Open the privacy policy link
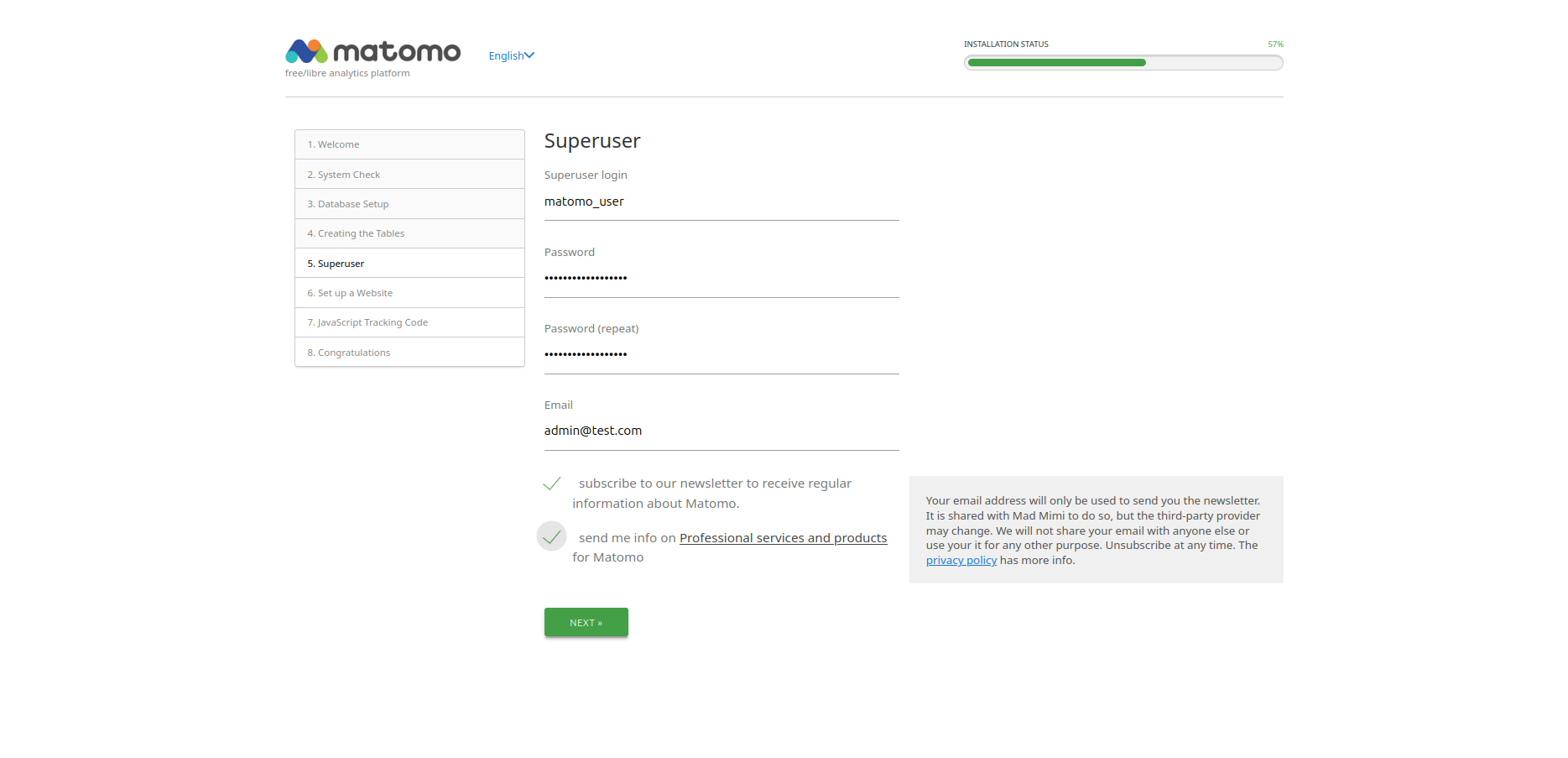 [x=961, y=561]
